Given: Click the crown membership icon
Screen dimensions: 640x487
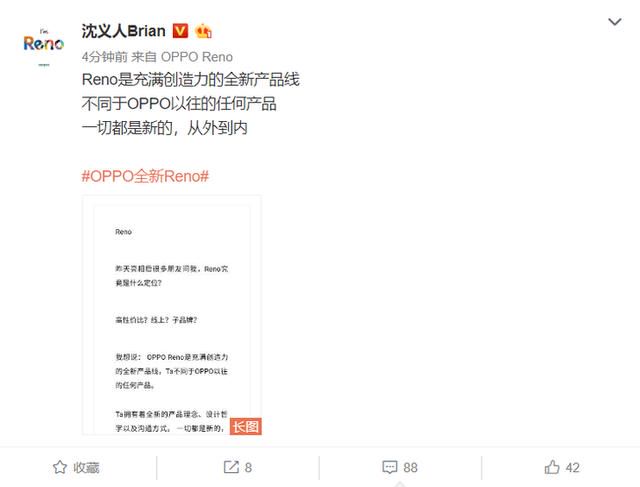Looking at the screenshot, I should click(x=203, y=31).
